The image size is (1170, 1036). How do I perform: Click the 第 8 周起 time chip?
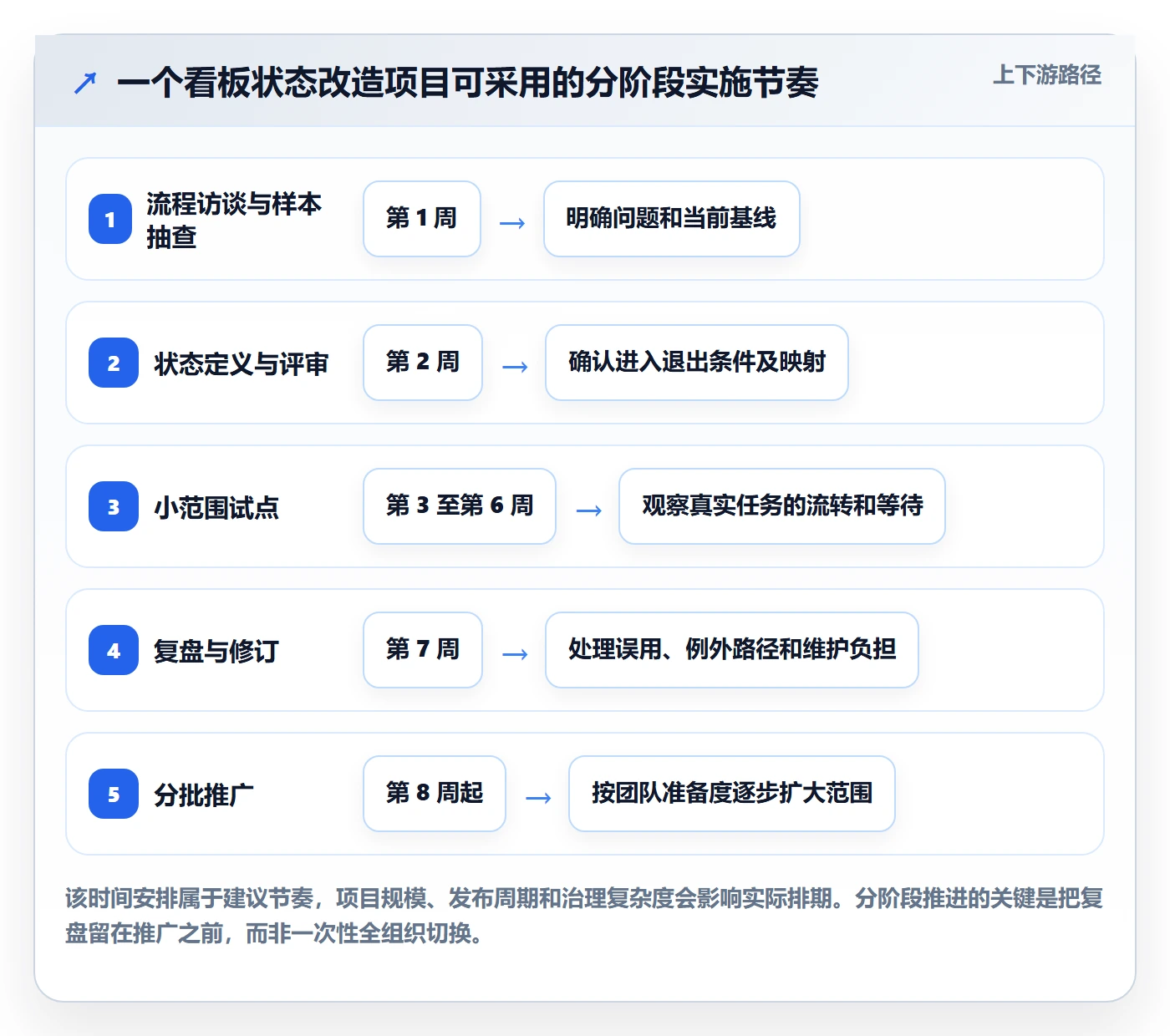(435, 794)
